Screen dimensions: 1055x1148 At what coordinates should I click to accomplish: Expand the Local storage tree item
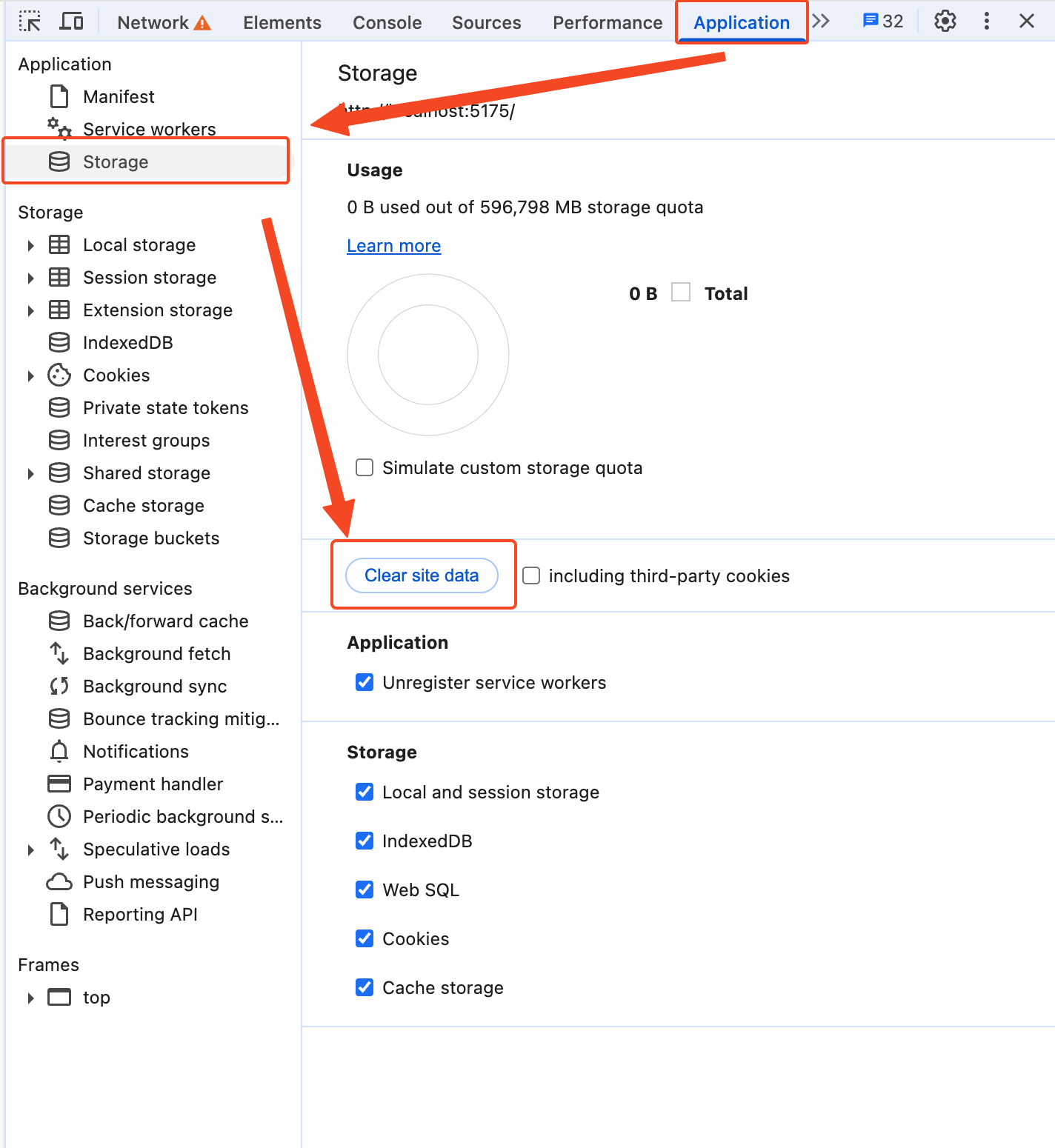30,245
